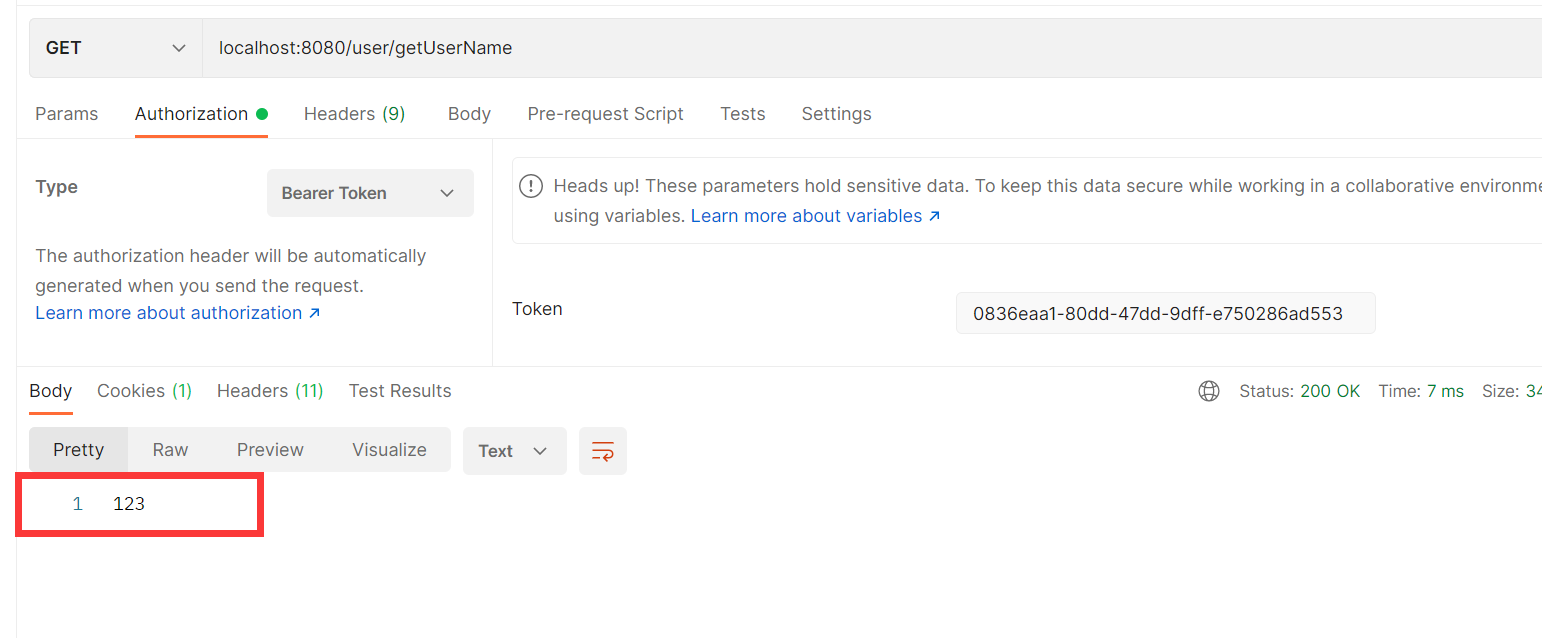This screenshot has height=638, width=1542.
Task: Switch to Raw response view
Action: (169, 449)
